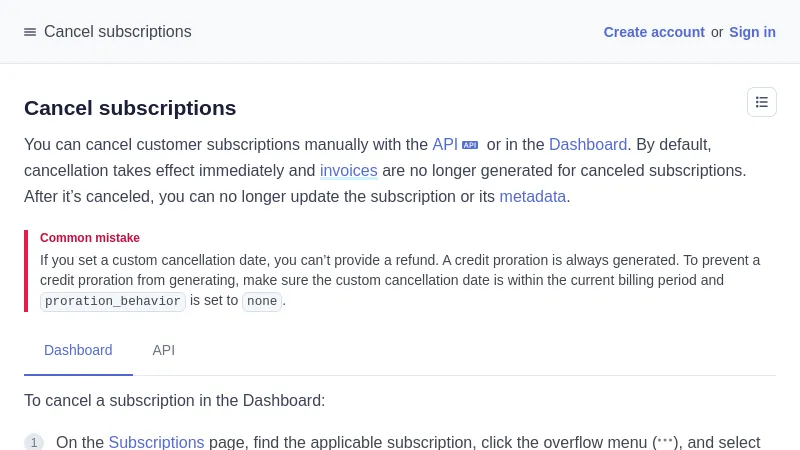
Task: Click the Create account link
Action: point(654,32)
